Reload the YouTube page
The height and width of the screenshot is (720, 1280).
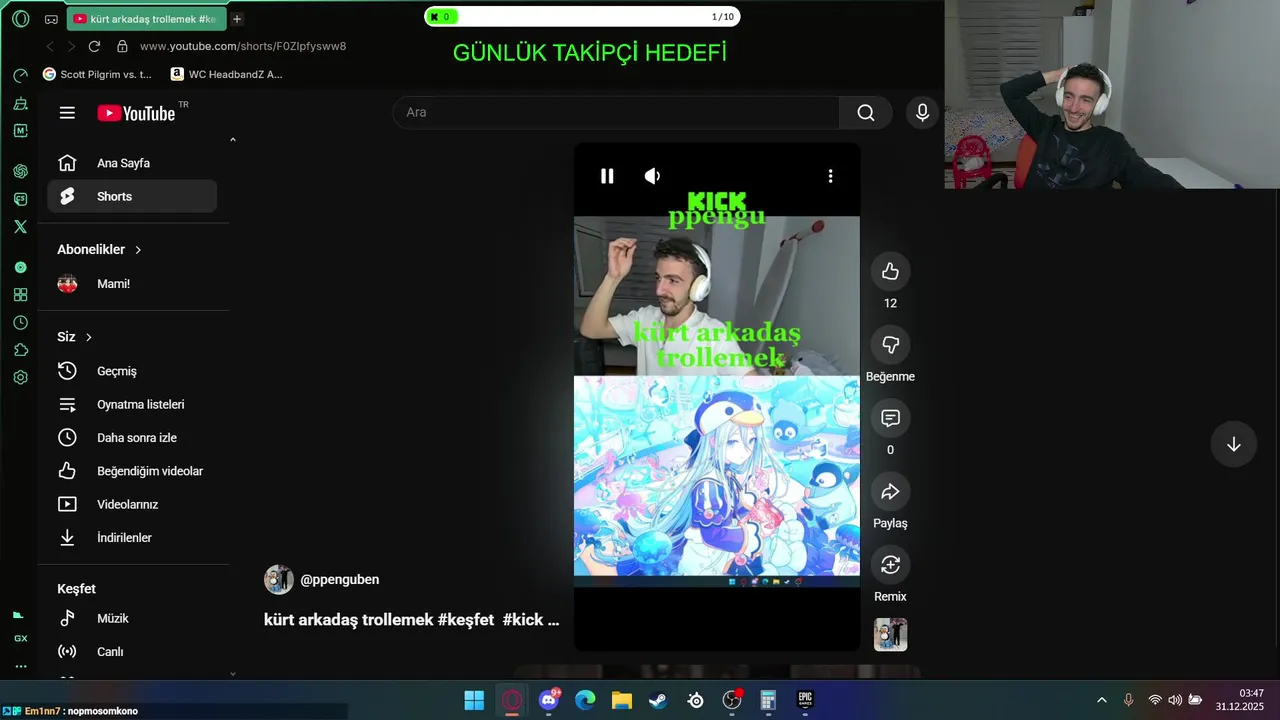(x=94, y=46)
